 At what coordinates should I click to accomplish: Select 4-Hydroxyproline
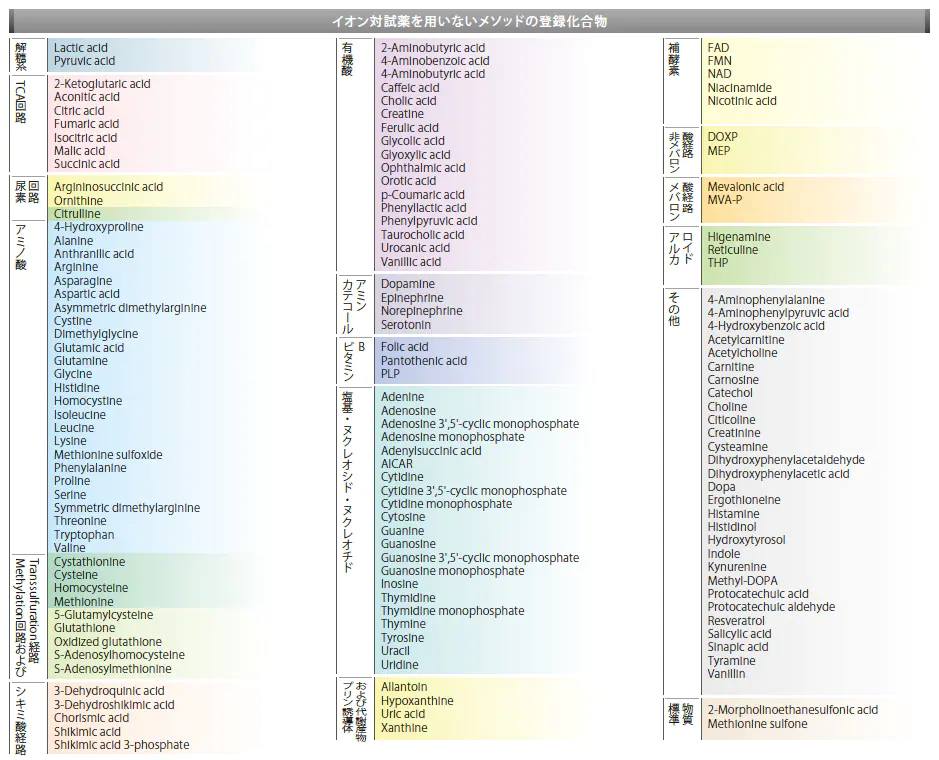click(x=99, y=227)
